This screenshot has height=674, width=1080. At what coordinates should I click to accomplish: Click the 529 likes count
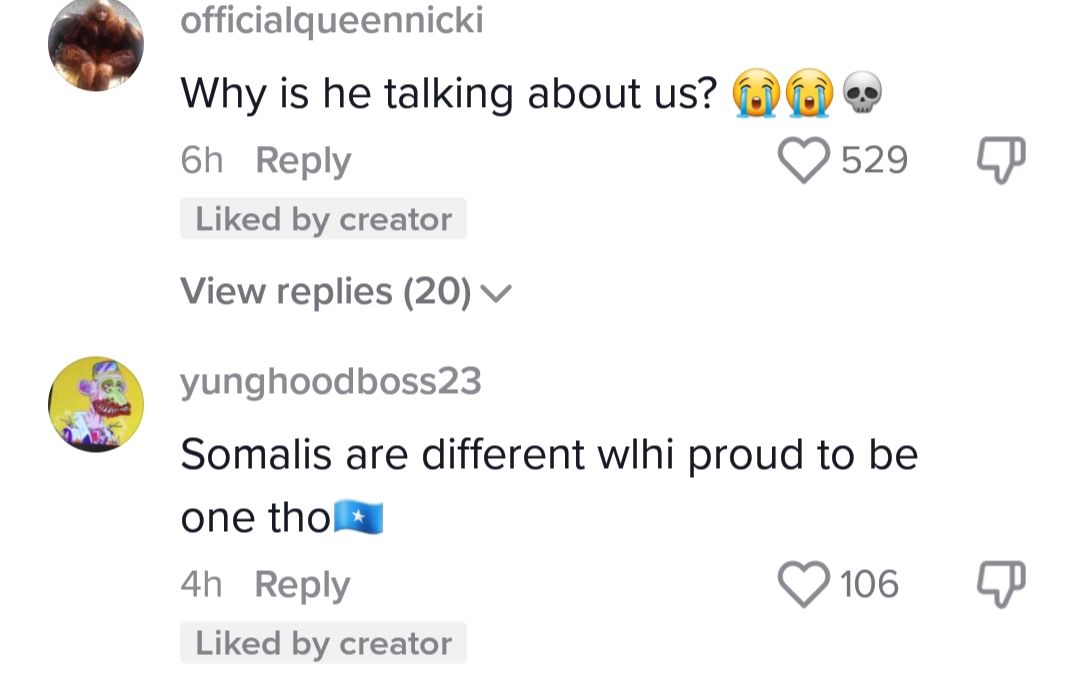(x=874, y=161)
